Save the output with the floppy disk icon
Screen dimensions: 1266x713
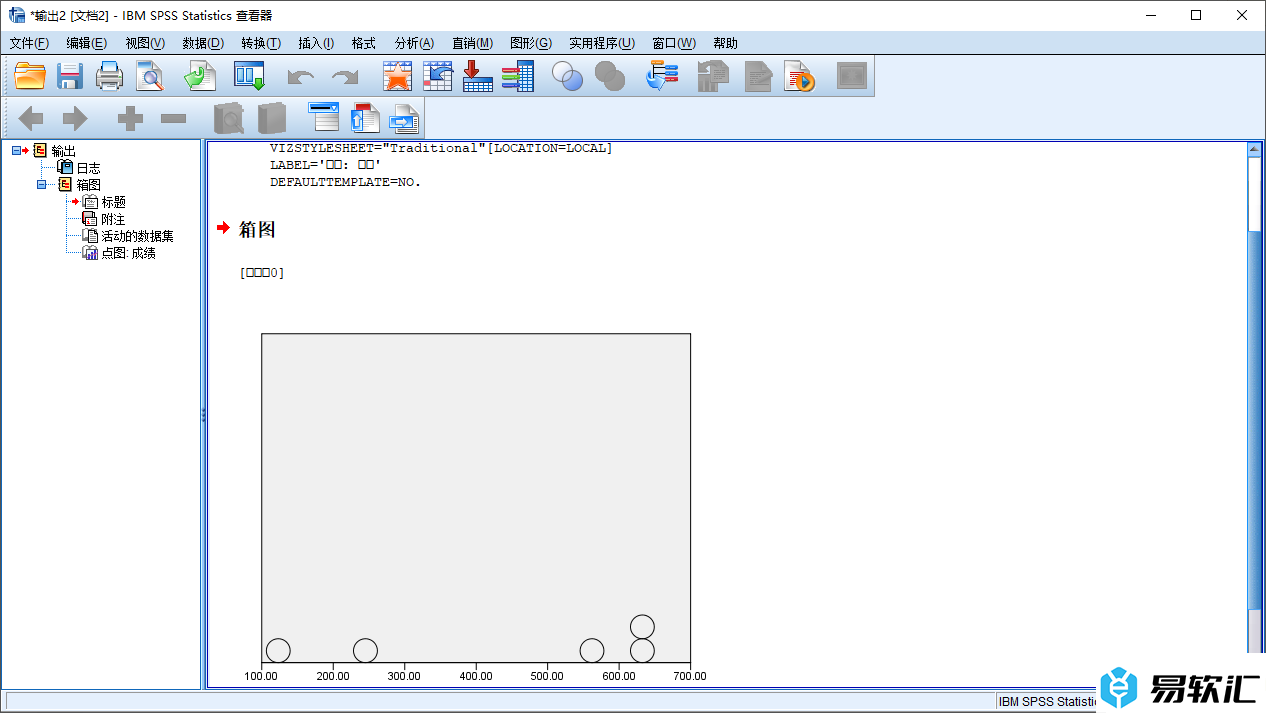(x=69, y=76)
